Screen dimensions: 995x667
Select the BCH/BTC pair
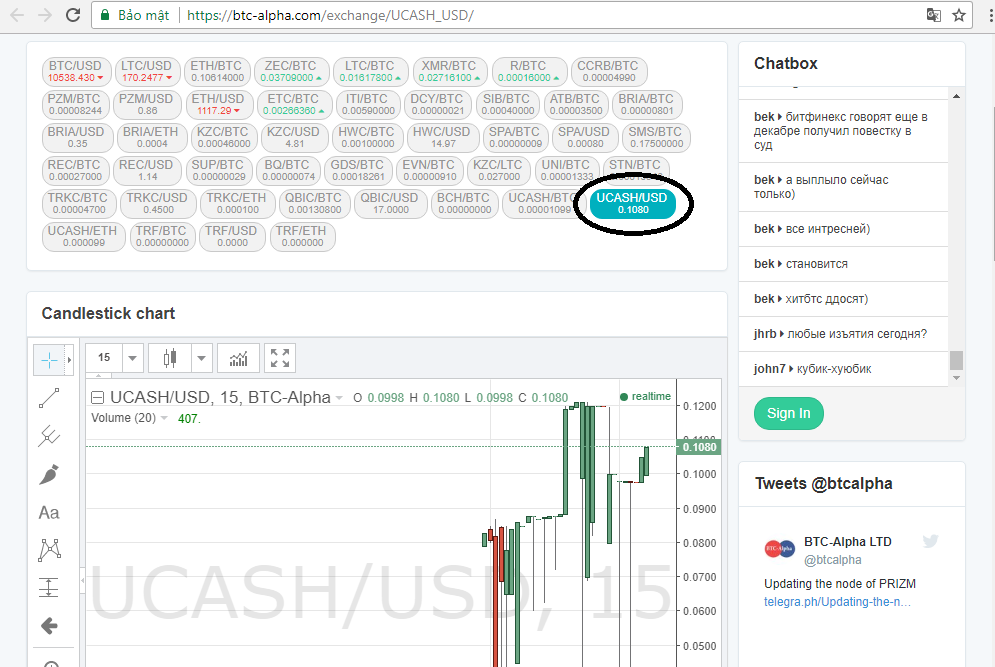pos(465,203)
